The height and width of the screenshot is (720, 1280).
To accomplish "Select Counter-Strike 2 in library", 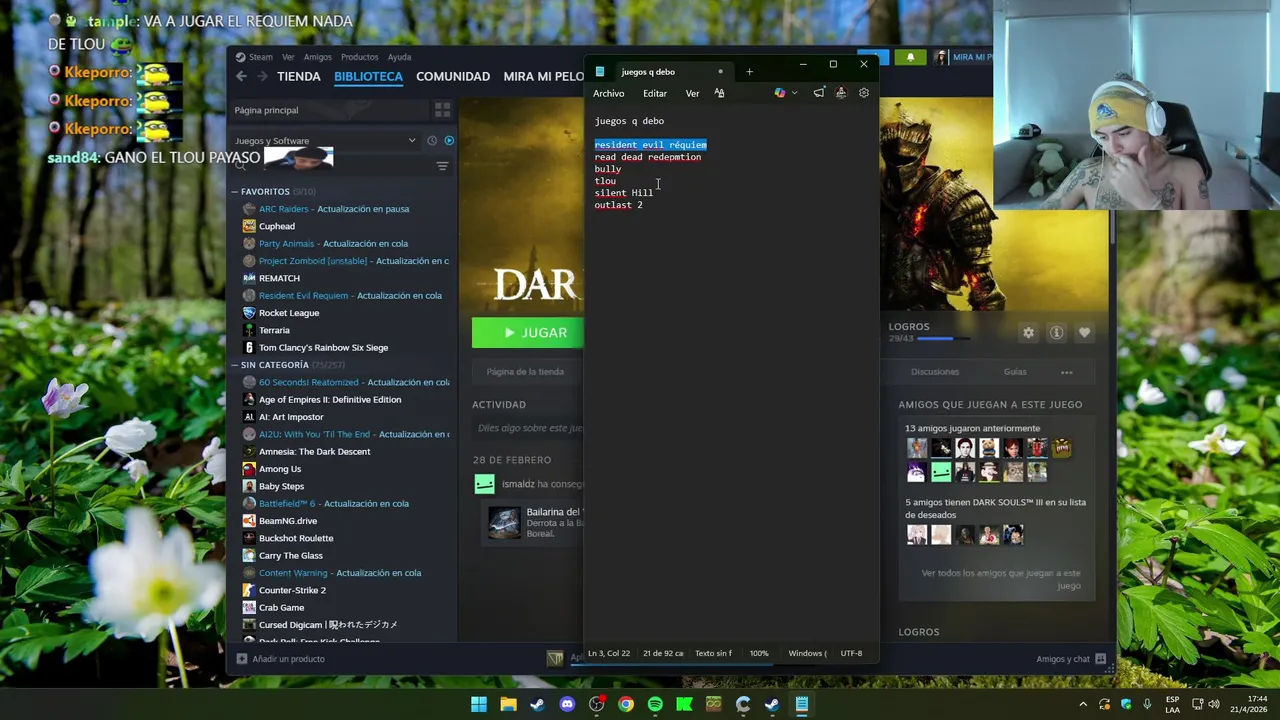I will (x=292, y=590).
